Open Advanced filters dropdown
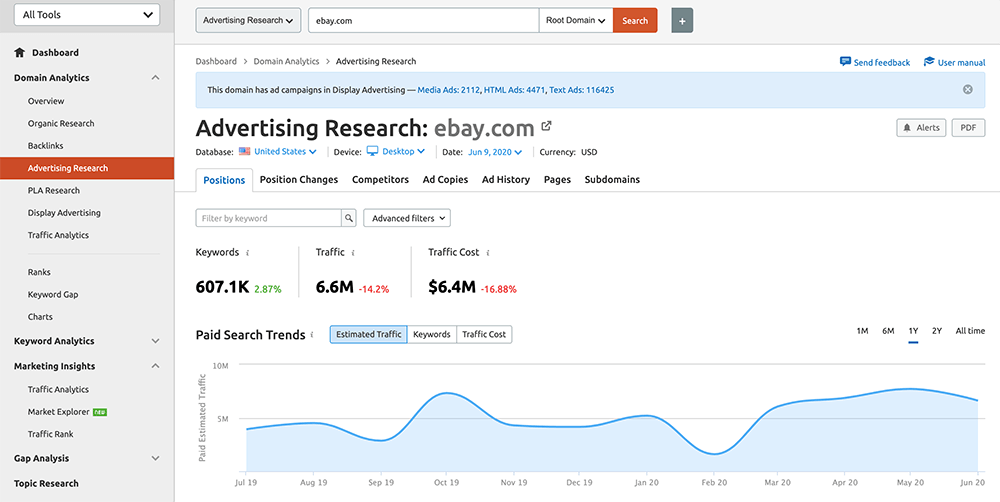This screenshot has height=502, width=1000. tap(407, 218)
